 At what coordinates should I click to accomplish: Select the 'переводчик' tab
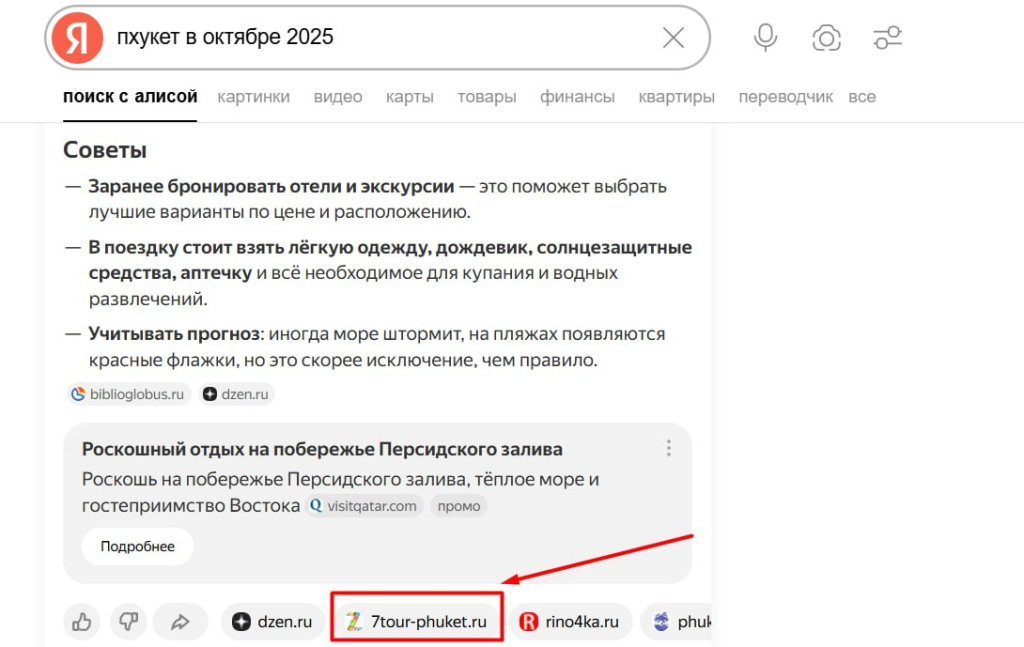[x=785, y=97]
